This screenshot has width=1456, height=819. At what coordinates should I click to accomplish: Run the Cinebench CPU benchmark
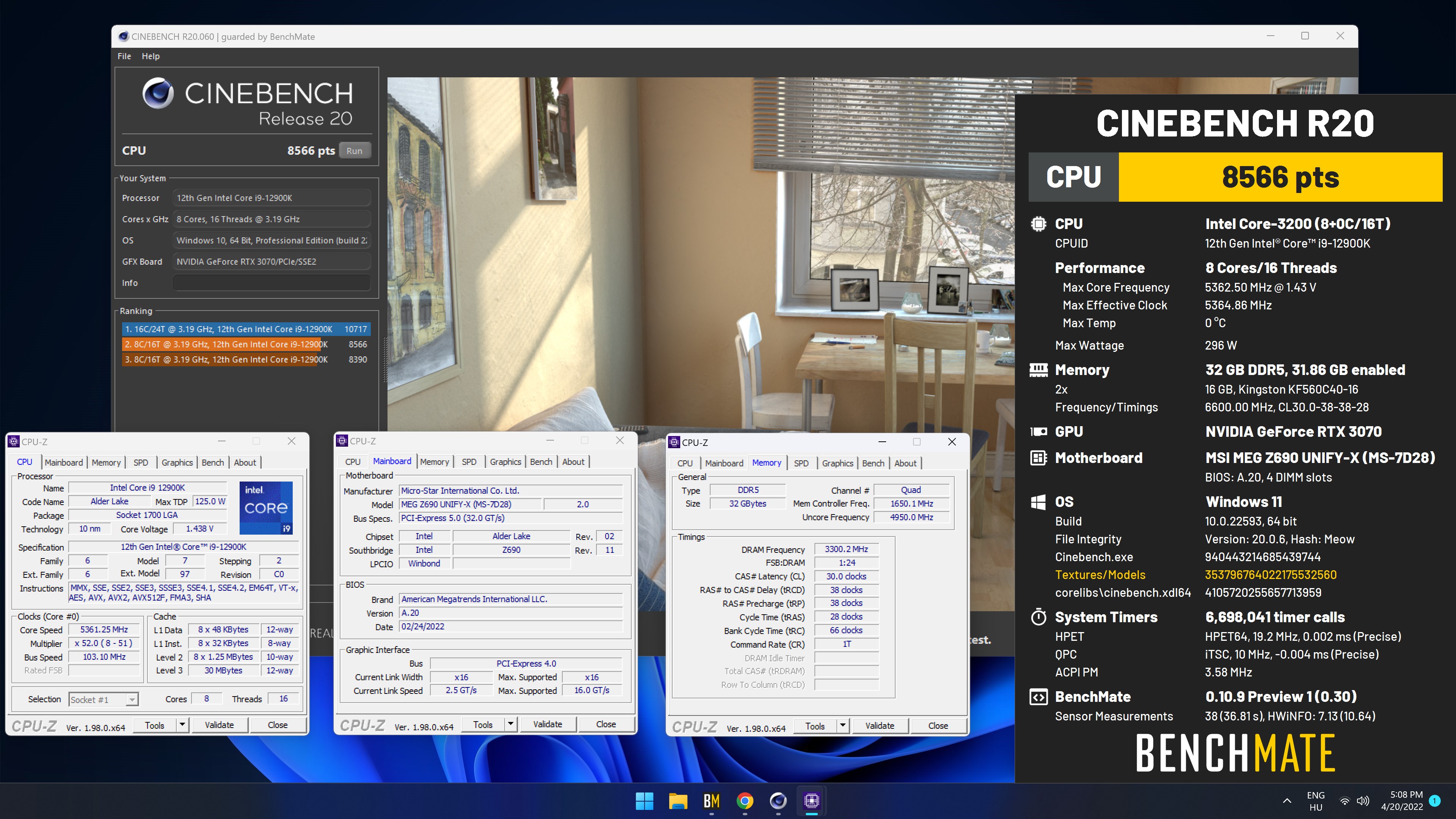click(355, 151)
